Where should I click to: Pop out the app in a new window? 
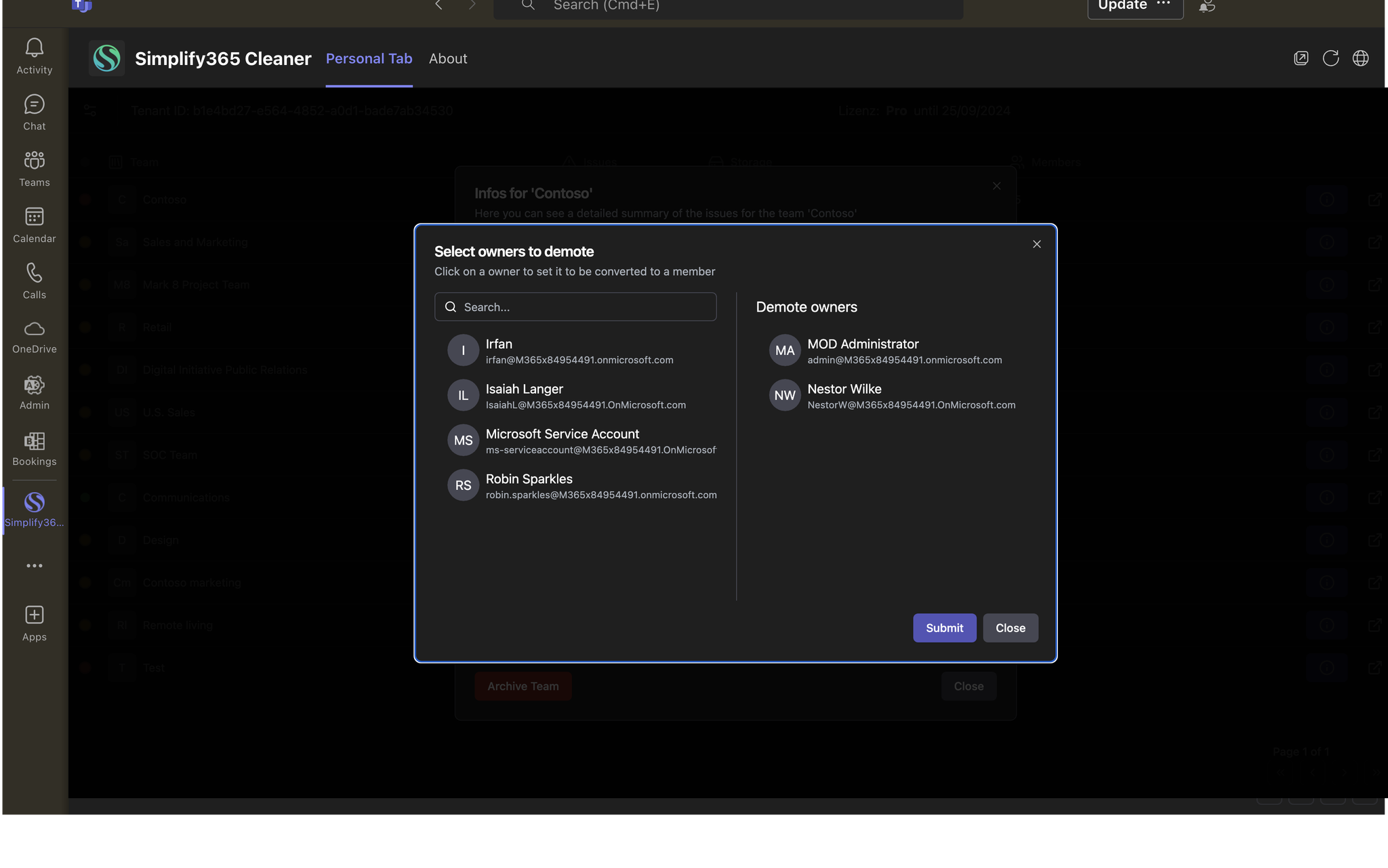pyautogui.click(x=1301, y=58)
